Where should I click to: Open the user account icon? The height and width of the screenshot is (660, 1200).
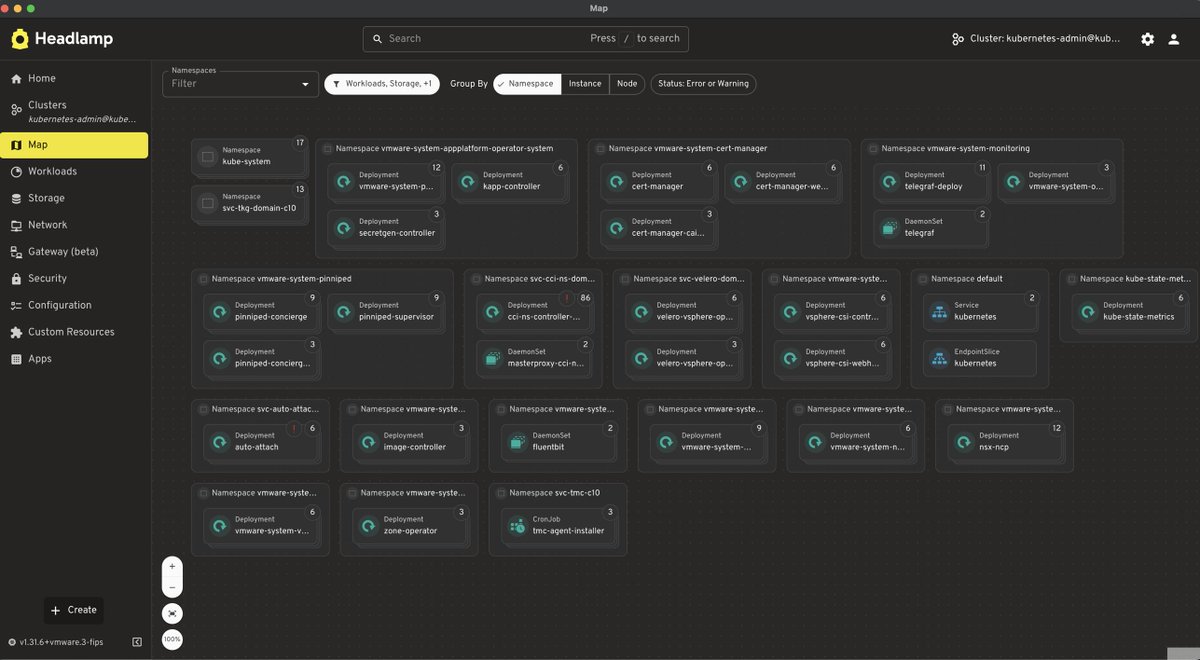(1175, 39)
